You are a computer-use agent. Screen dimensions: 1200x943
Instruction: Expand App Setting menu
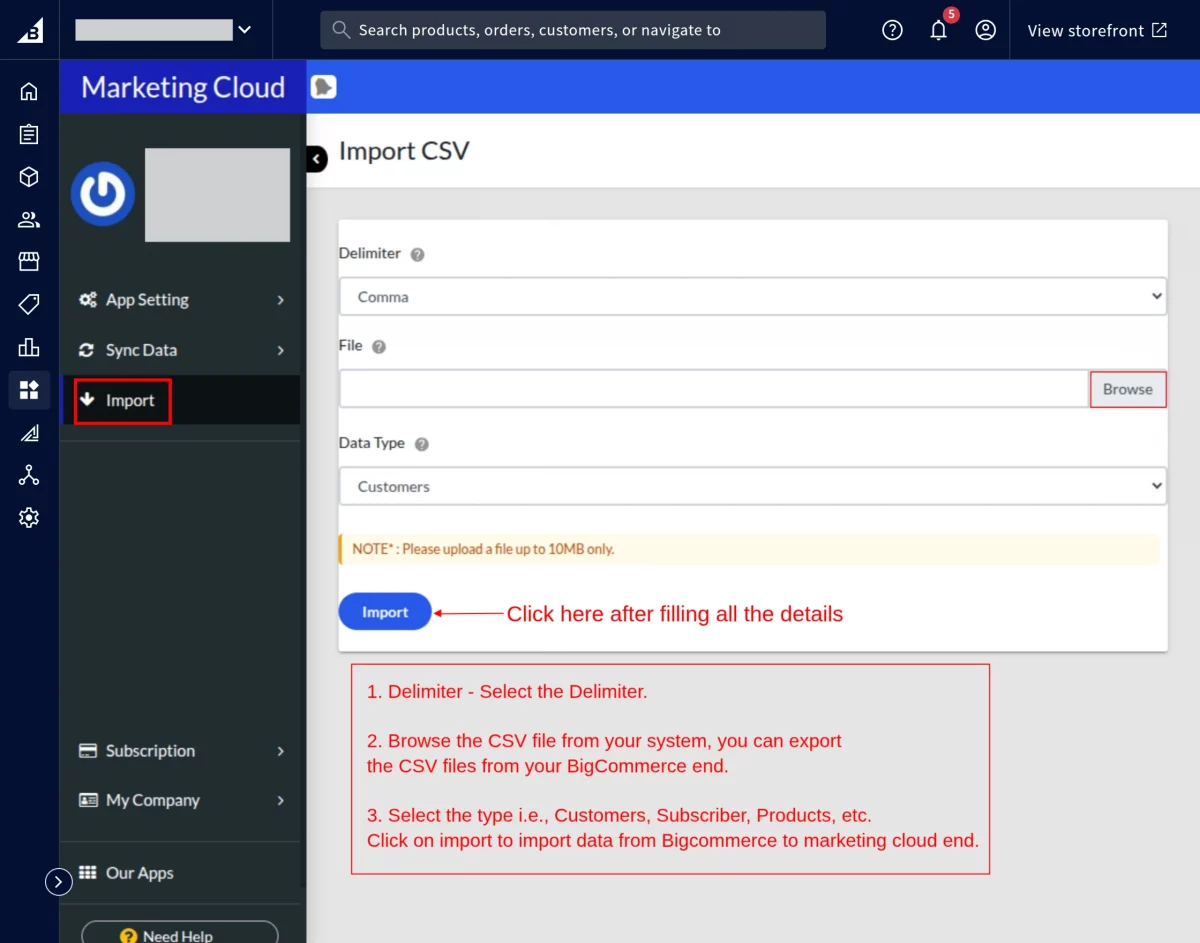coord(182,300)
